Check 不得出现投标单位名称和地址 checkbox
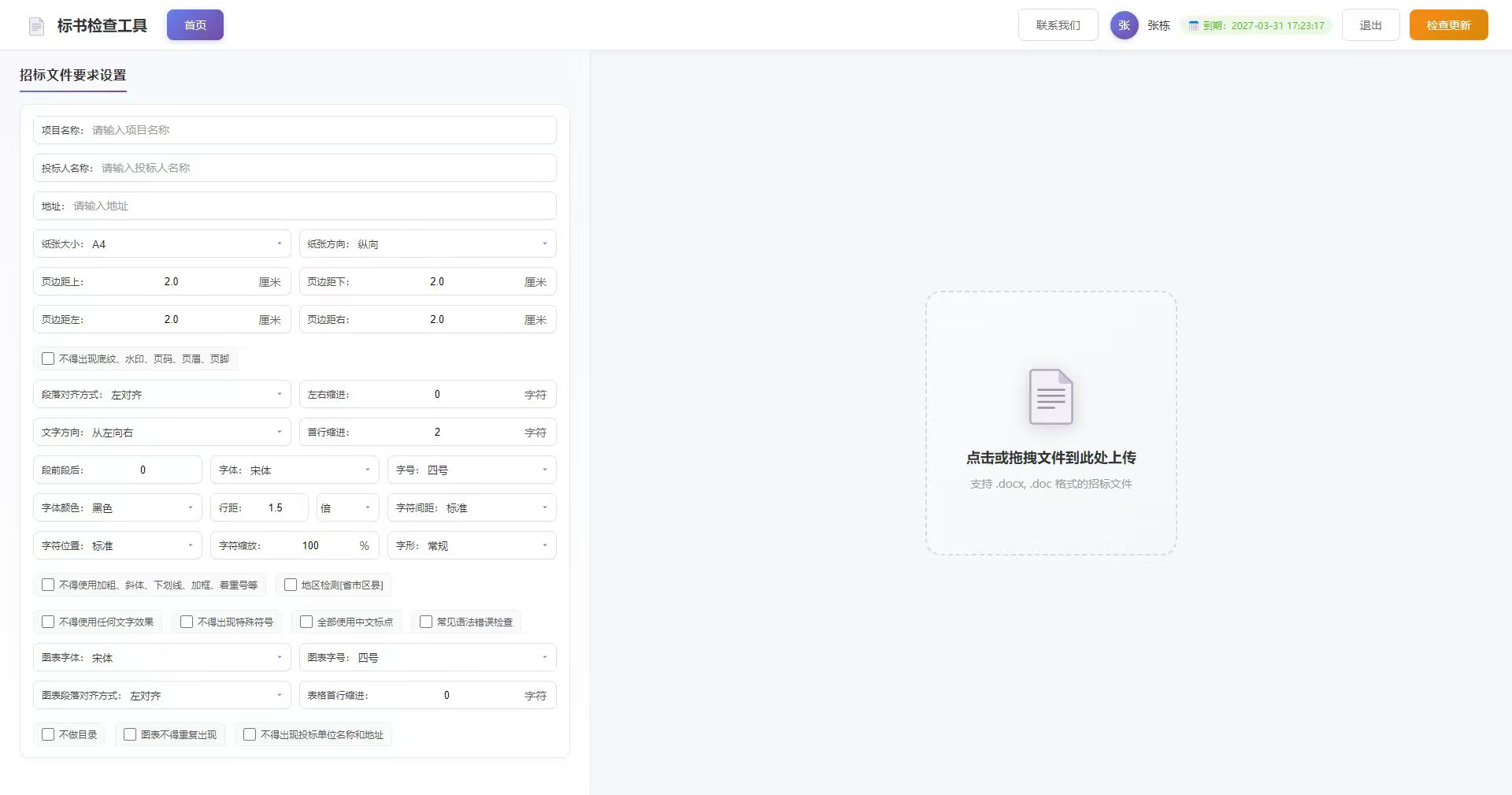This screenshot has height=795, width=1512. [250, 734]
